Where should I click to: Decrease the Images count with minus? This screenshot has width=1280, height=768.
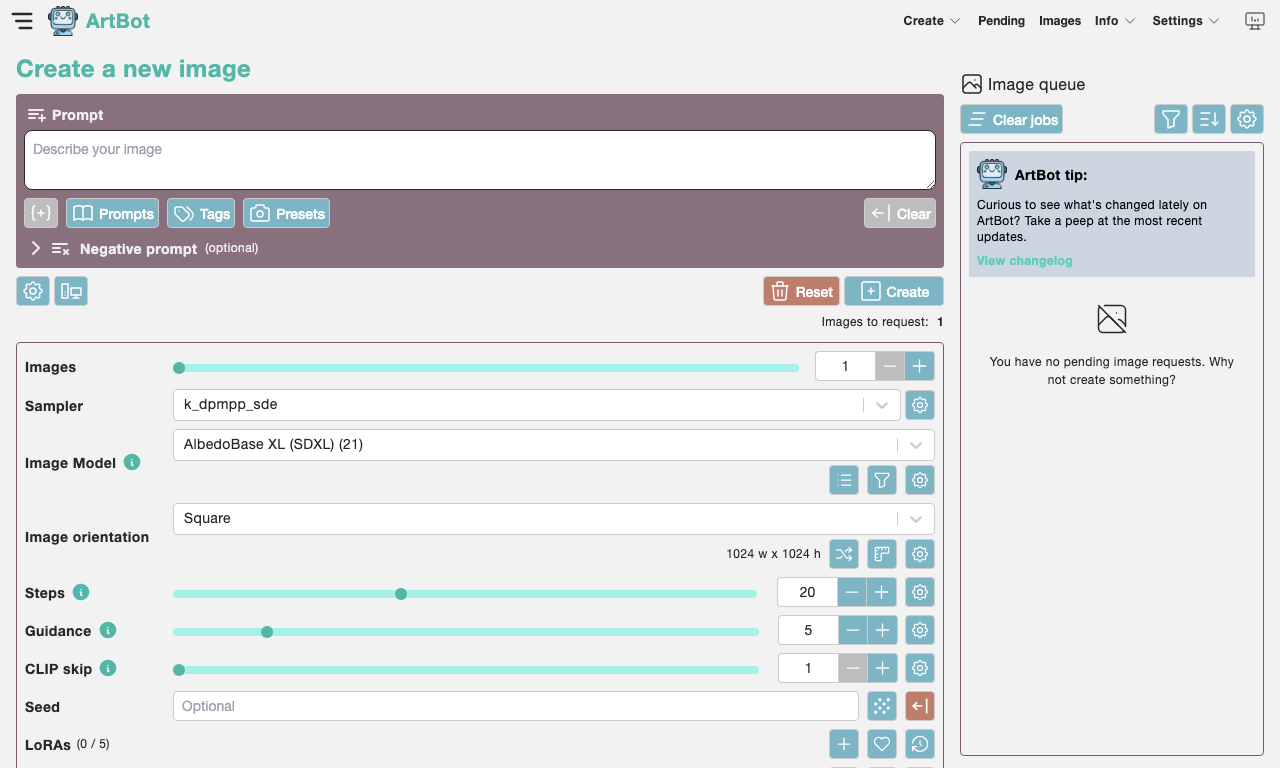pyautogui.click(x=890, y=366)
